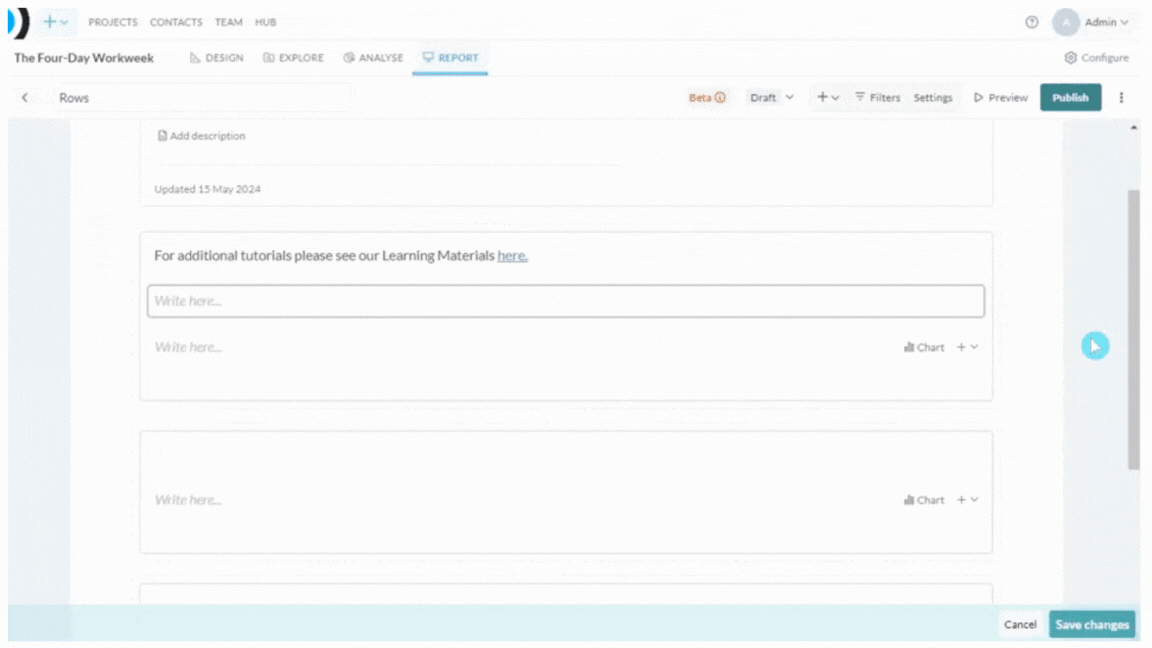Open report Filters
This screenshot has height=648, width=1152.
click(877, 97)
